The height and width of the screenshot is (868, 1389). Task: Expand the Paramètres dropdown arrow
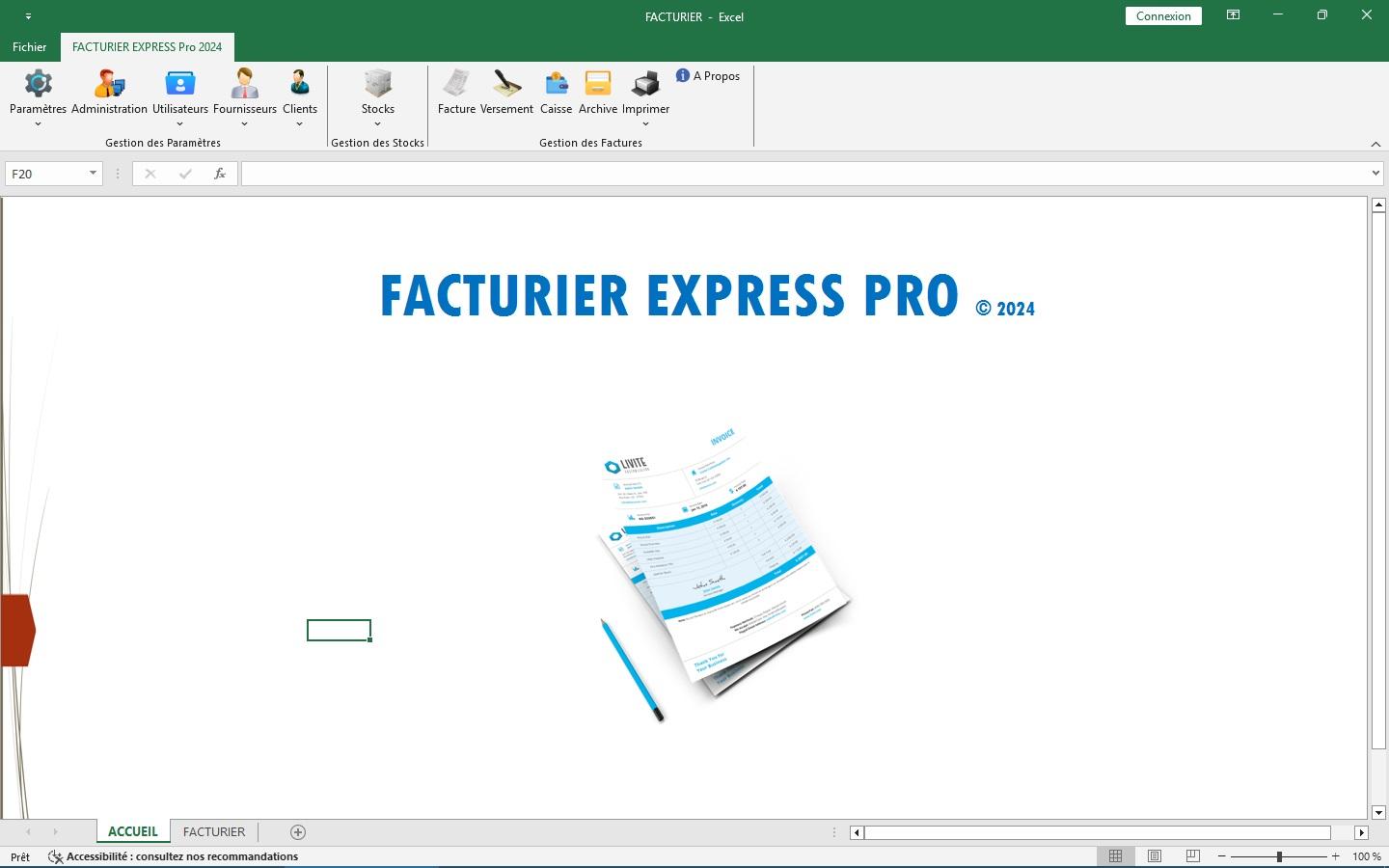38,123
